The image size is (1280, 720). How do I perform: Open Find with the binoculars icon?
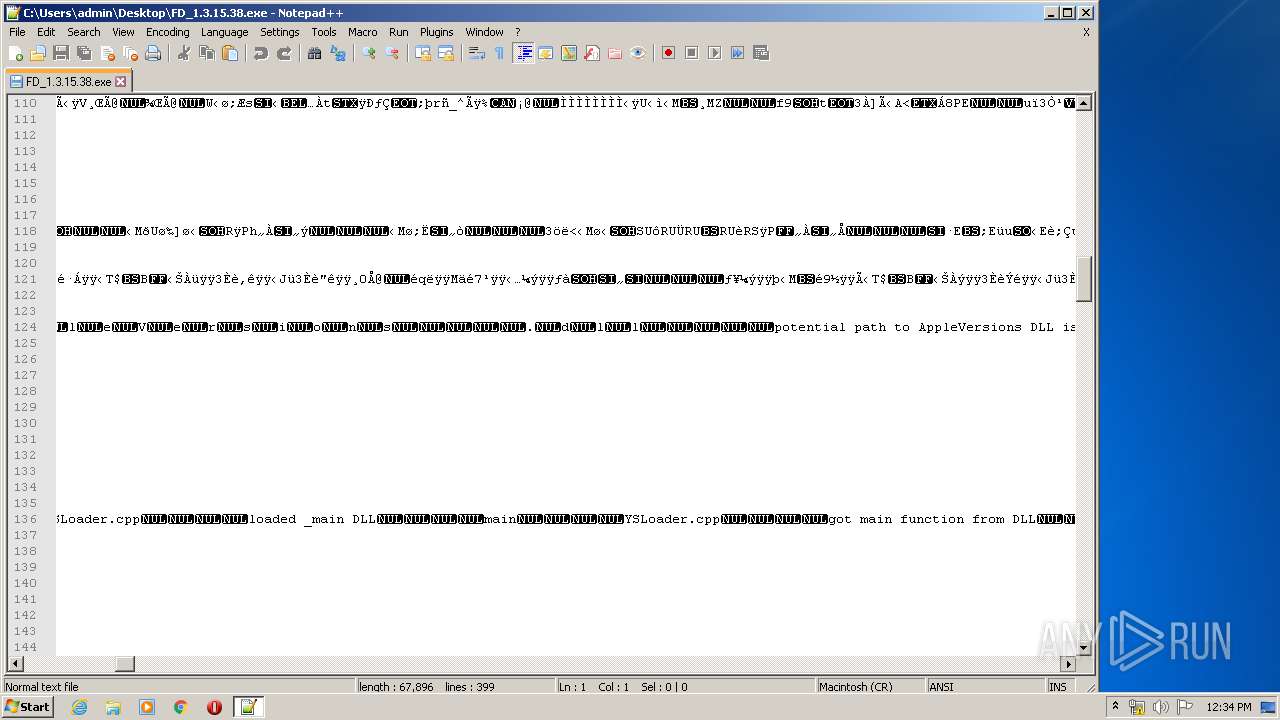(315, 53)
